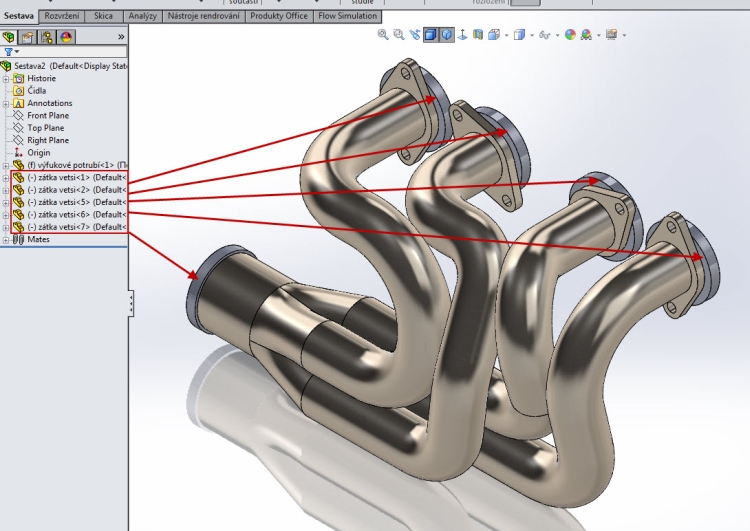Select the Top Plane item

coord(45,128)
